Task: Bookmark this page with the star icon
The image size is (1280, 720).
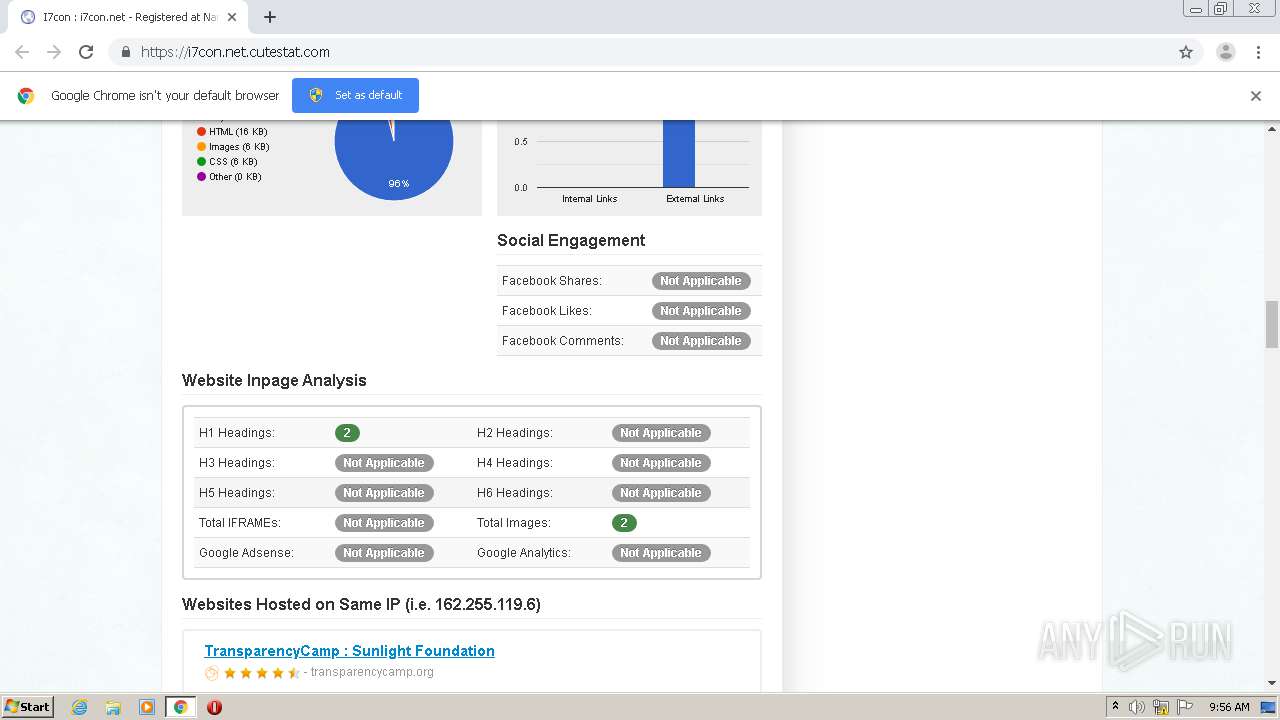Action: tap(1186, 52)
